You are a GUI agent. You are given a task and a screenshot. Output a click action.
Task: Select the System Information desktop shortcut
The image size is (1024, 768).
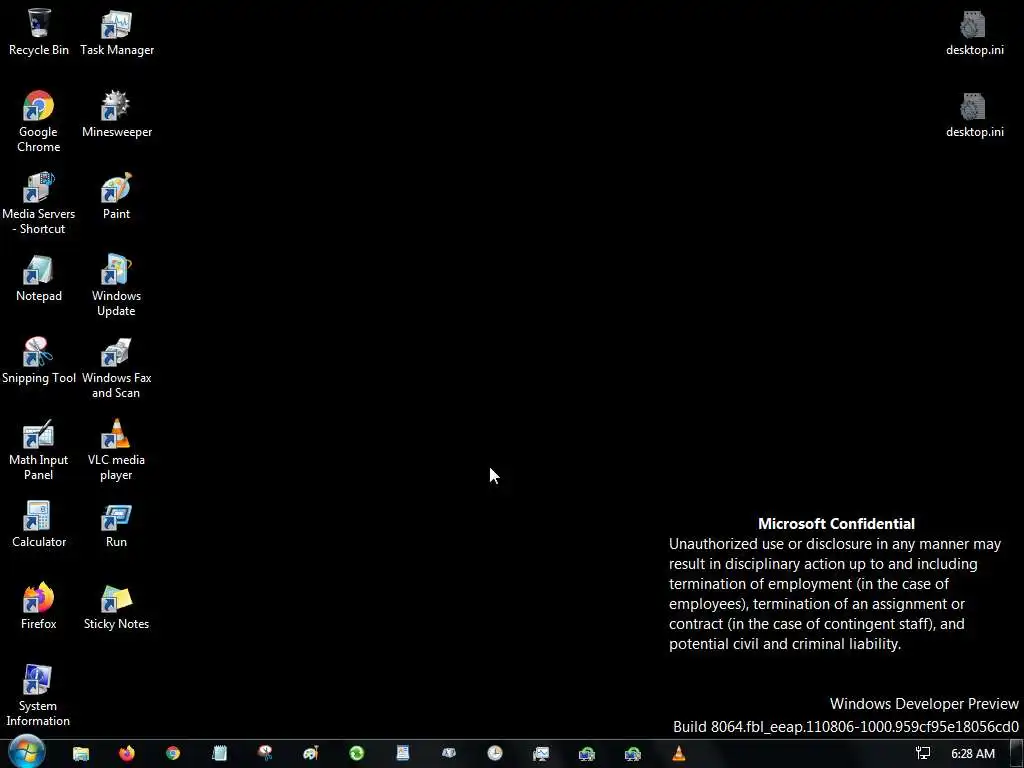click(38, 696)
